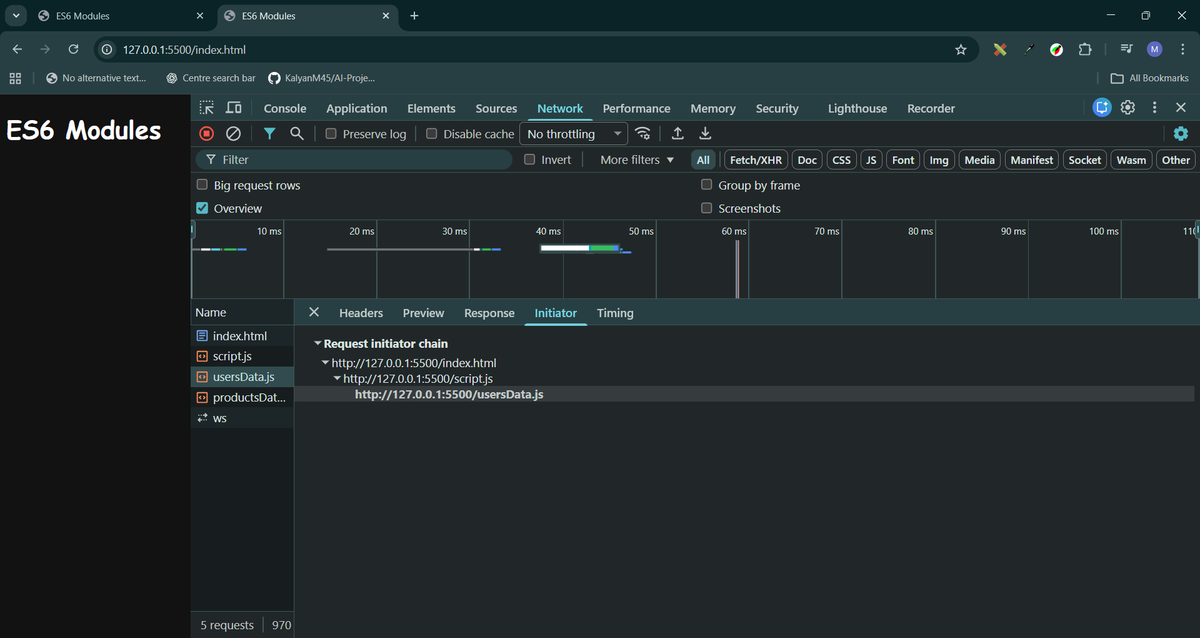Open DevTools settings gear

[1128, 107]
